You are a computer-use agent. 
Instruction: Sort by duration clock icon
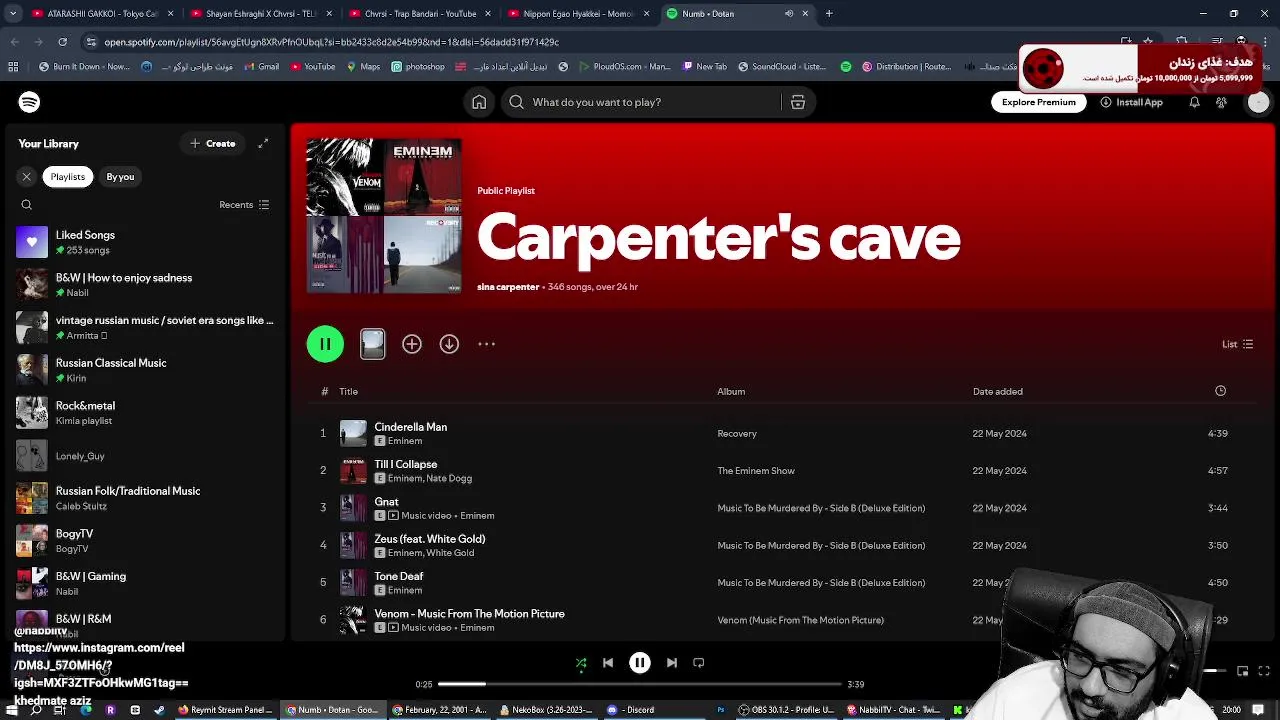coord(1220,391)
